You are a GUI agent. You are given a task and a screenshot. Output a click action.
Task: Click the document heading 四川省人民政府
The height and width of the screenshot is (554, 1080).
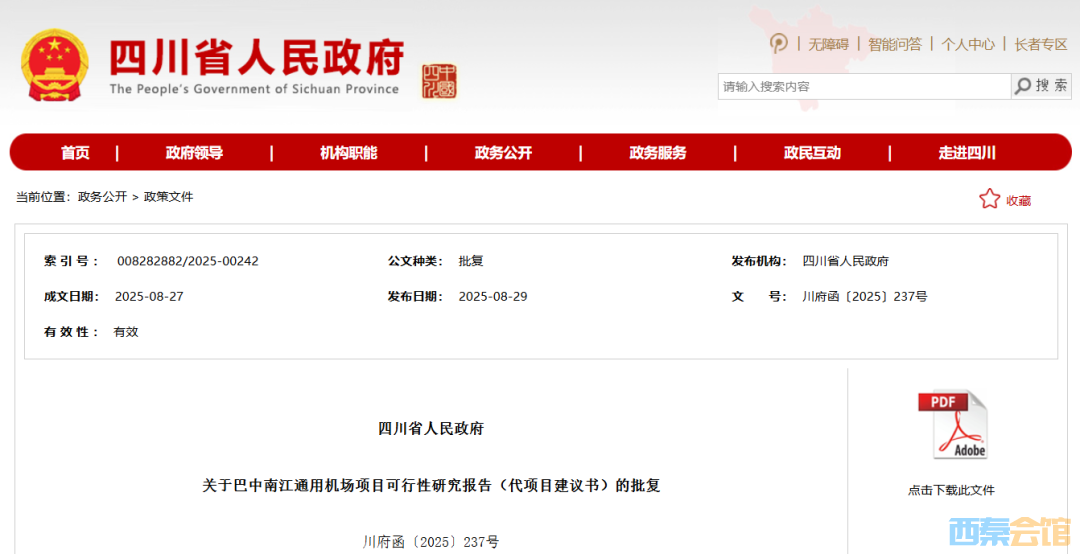click(431, 429)
